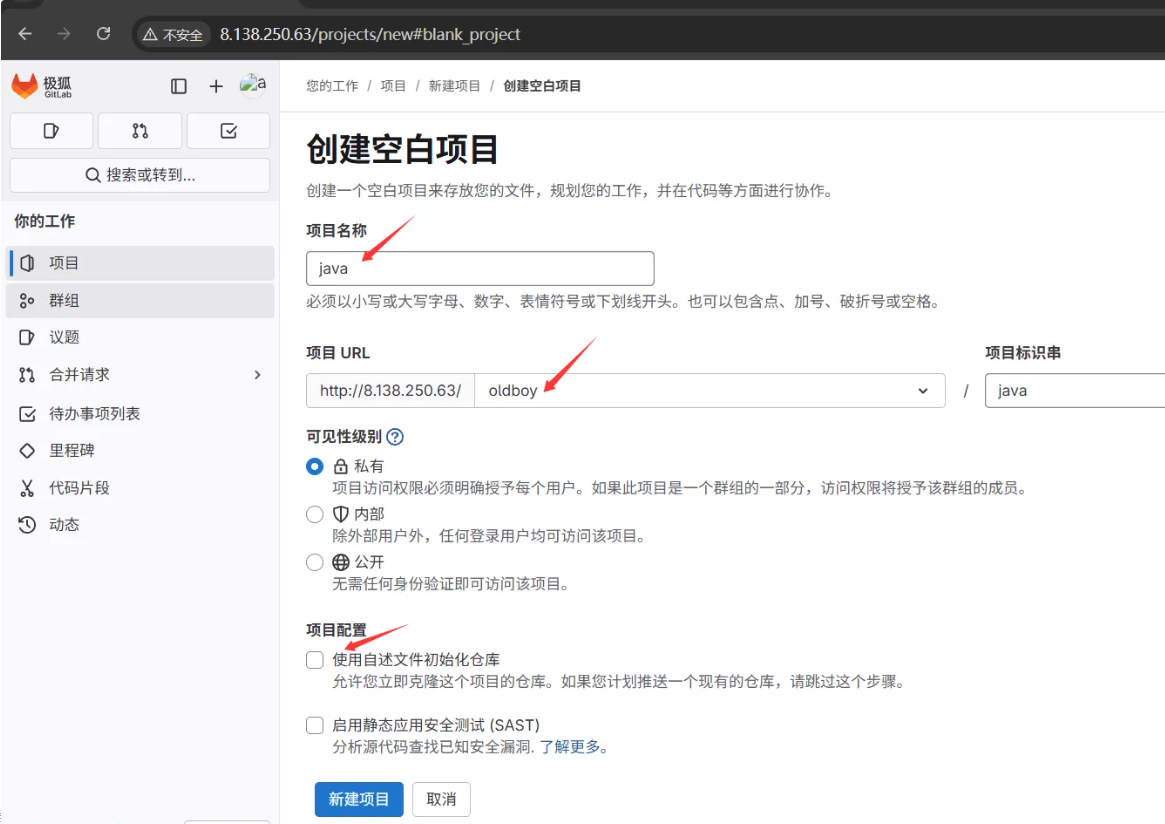Click the 创建空白项目 breadcrumb text
Screen dimensions: 1165x824
542,86
